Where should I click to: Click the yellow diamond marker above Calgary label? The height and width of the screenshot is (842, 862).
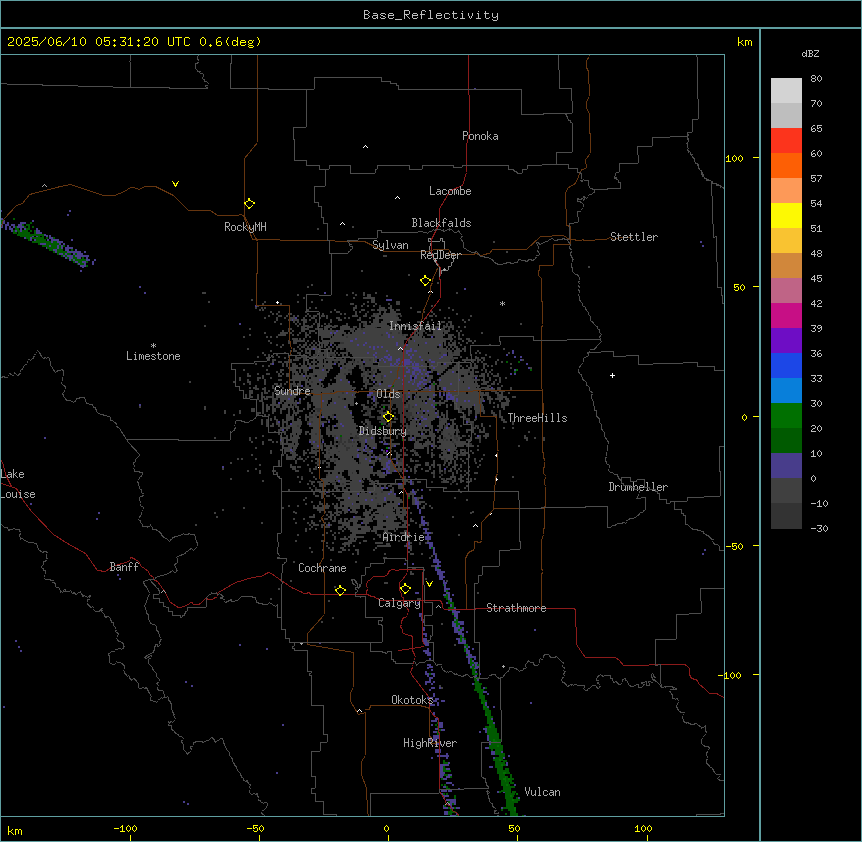(405, 589)
